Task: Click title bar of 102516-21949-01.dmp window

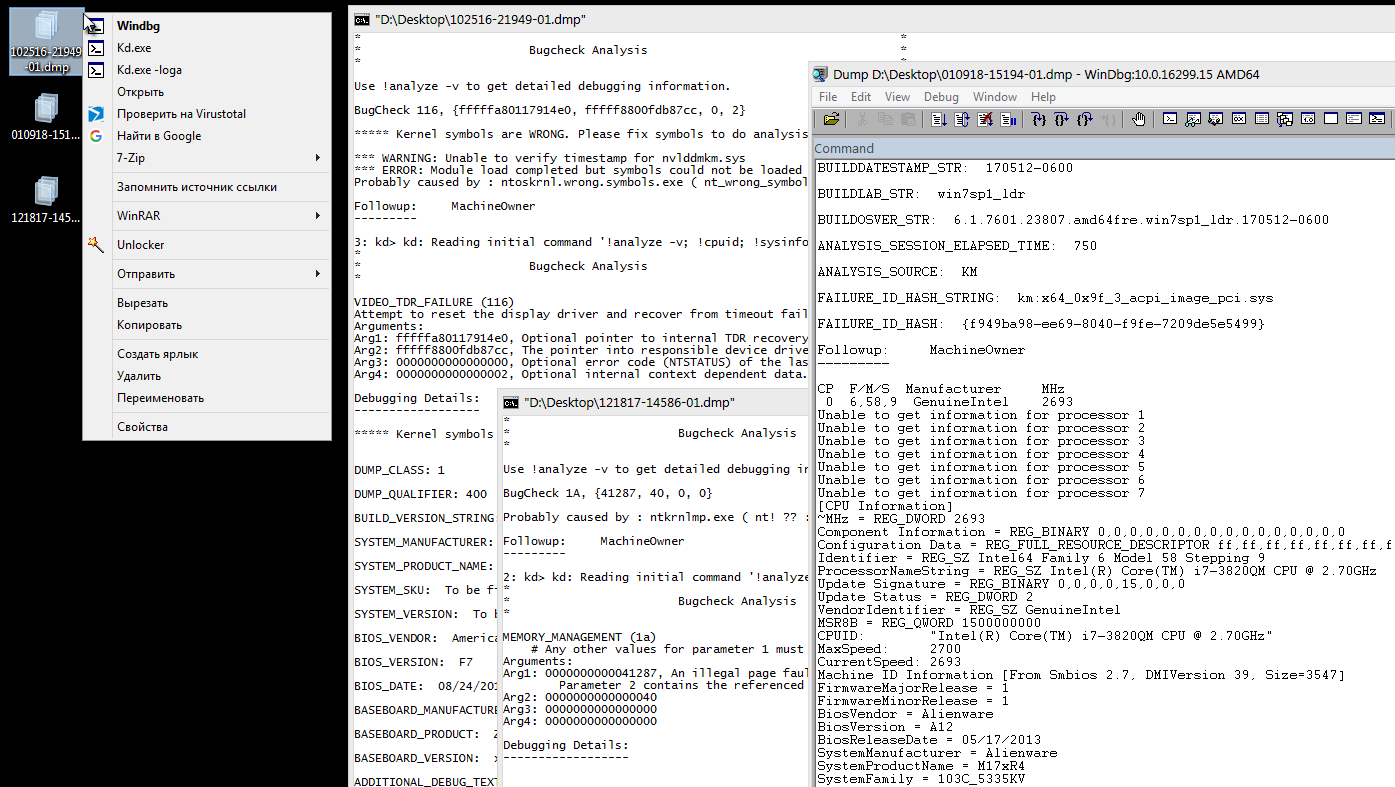Action: tap(872, 19)
